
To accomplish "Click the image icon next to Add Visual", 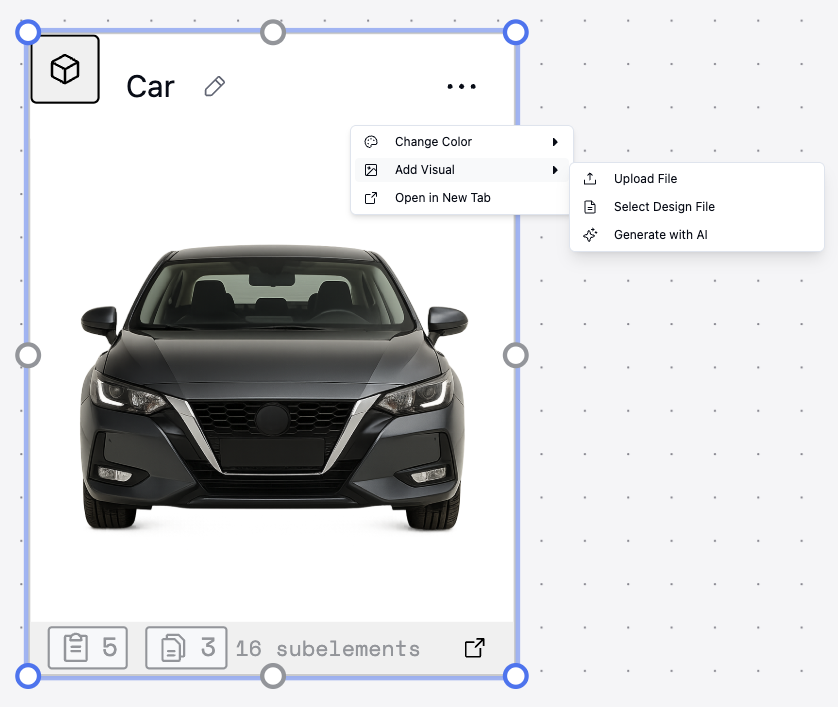I will pyautogui.click(x=371, y=169).
